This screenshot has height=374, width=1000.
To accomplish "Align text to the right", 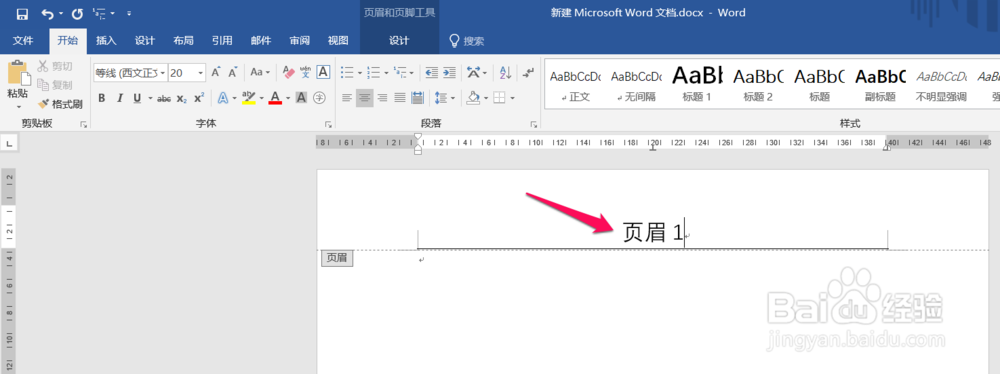I will click(x=383, y=98).
